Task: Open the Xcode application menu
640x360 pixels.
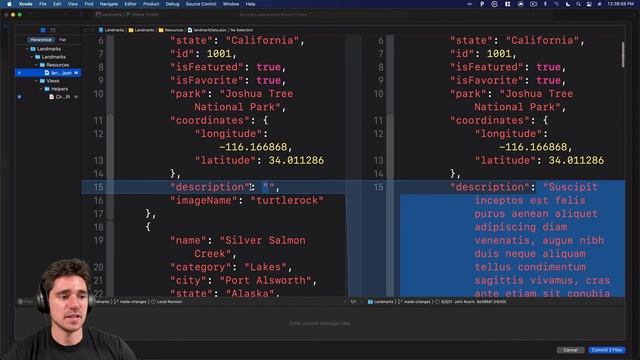Action: point(26,4)
